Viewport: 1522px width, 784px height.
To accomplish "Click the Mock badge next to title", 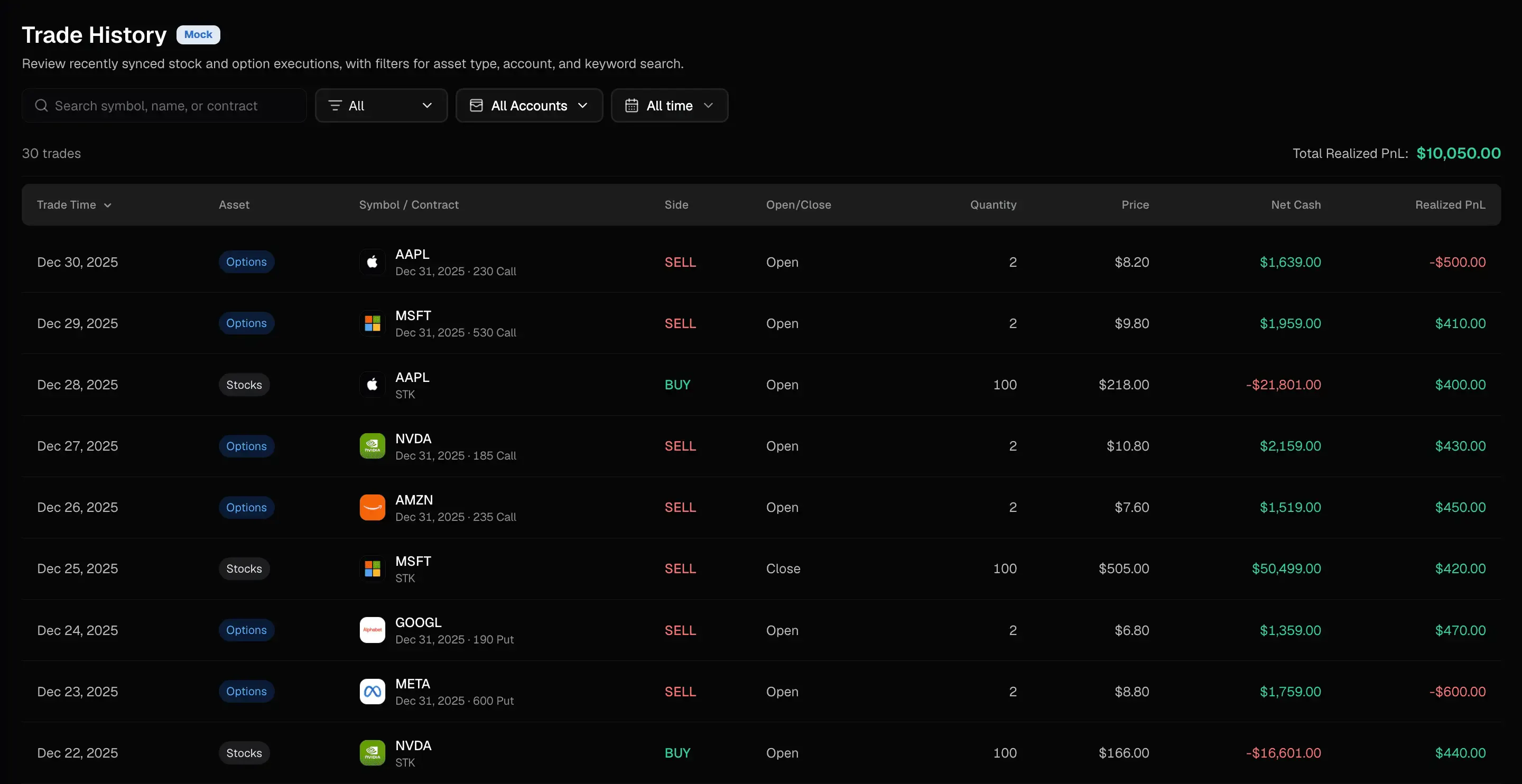I will pos(198,34).
